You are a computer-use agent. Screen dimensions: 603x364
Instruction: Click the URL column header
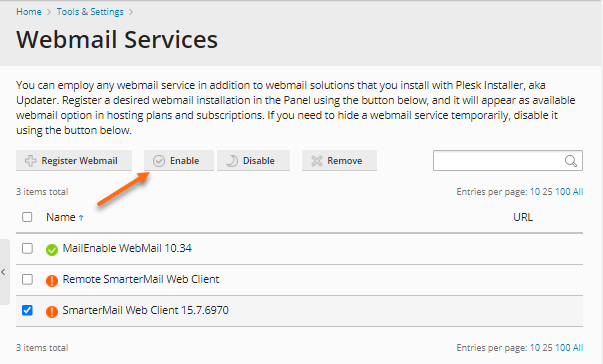pos(523,217)
